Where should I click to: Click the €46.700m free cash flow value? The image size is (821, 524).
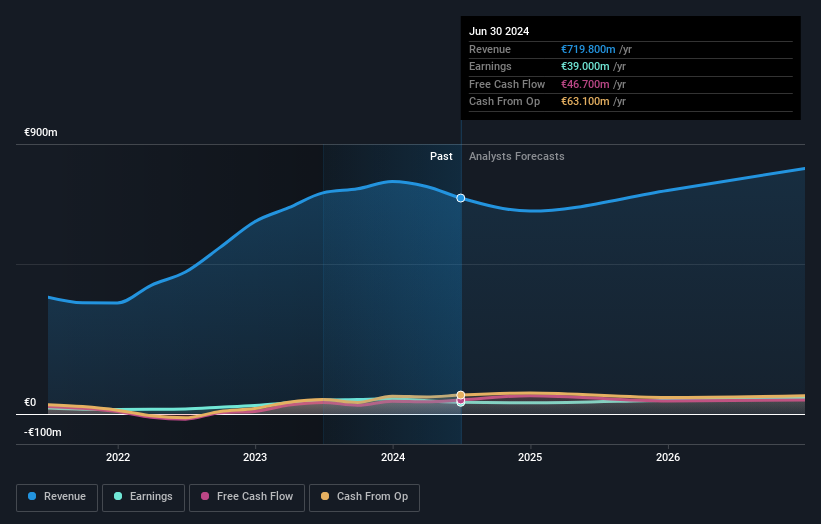tap(585, 84)
